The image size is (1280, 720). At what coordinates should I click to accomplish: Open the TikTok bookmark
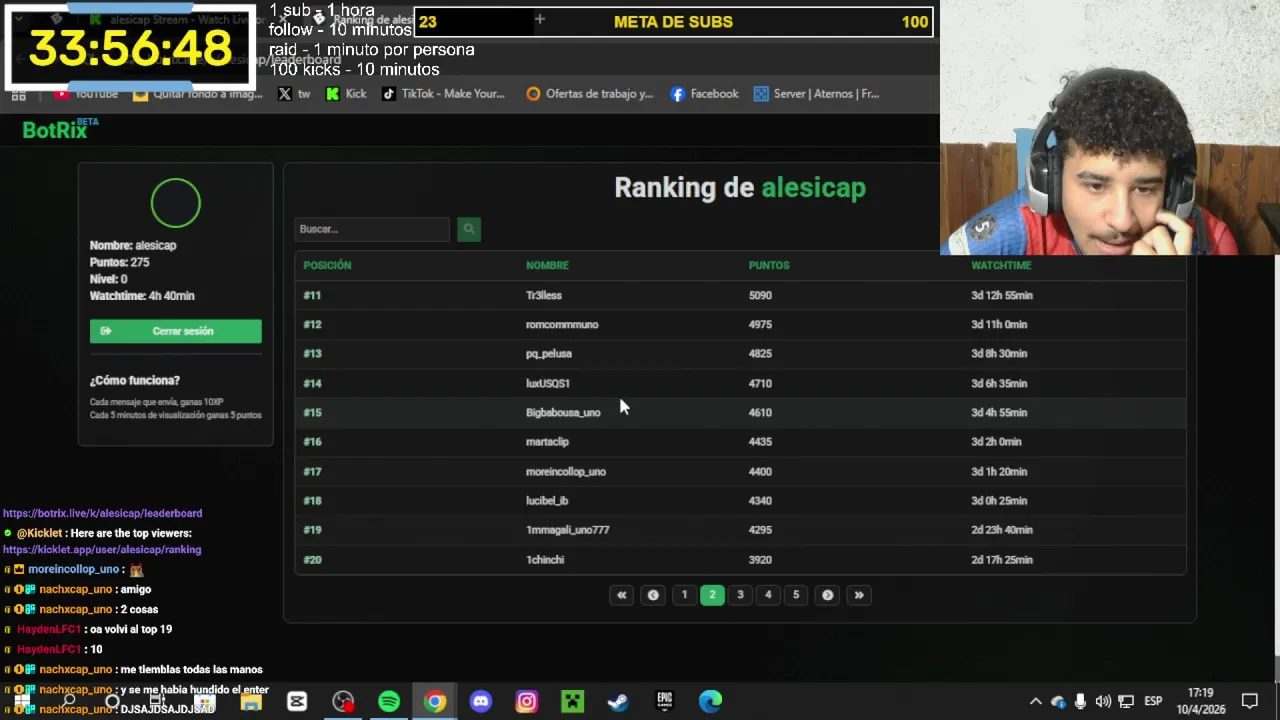(x=443, y=94)
